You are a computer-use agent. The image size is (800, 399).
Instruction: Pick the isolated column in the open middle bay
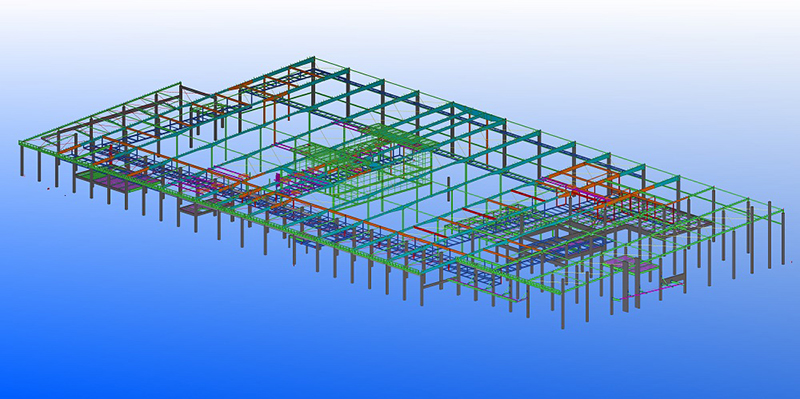tap(448, 190)
